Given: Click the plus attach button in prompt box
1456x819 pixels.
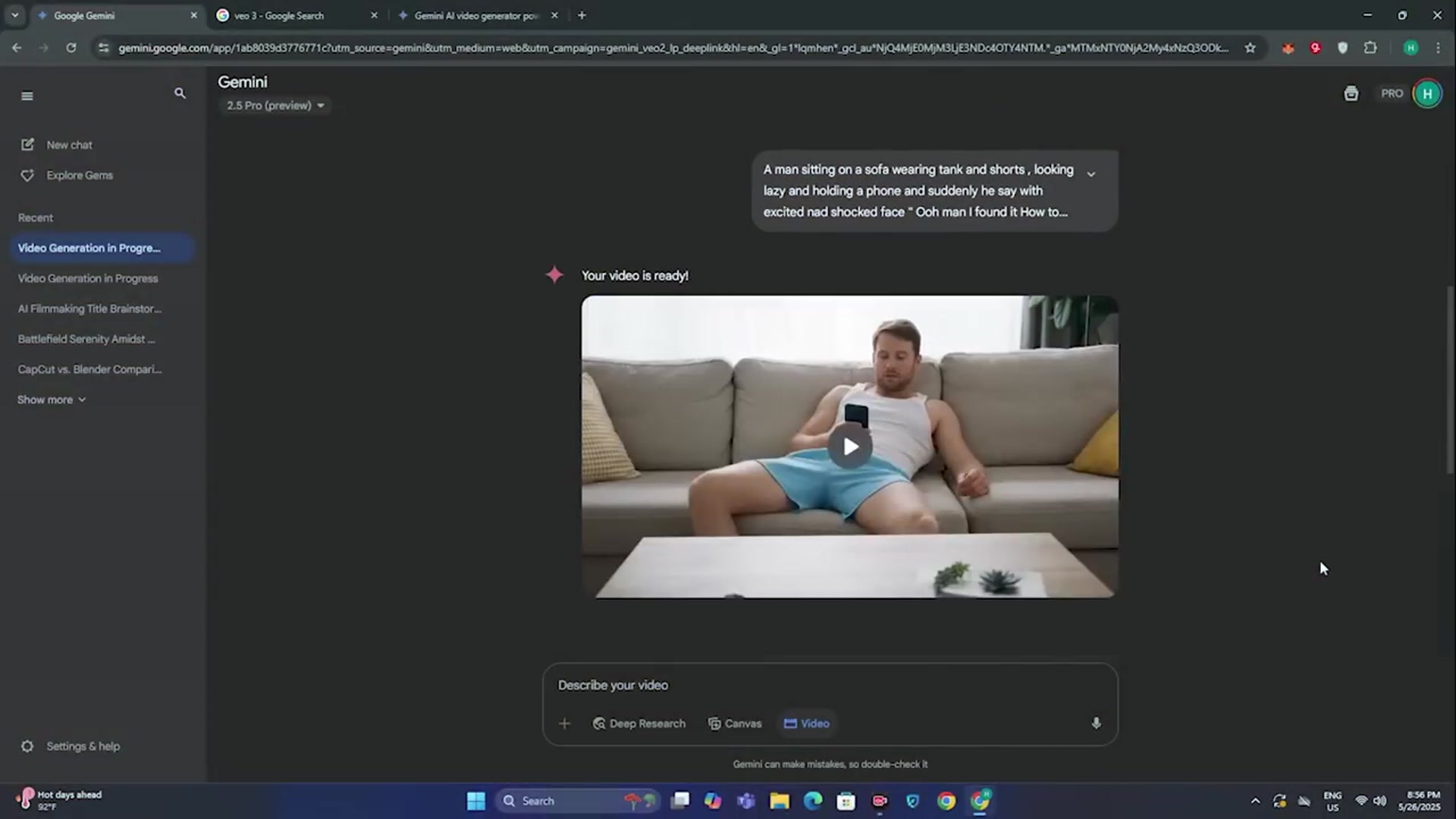Looking at the screenshot, I should (564, 723).
